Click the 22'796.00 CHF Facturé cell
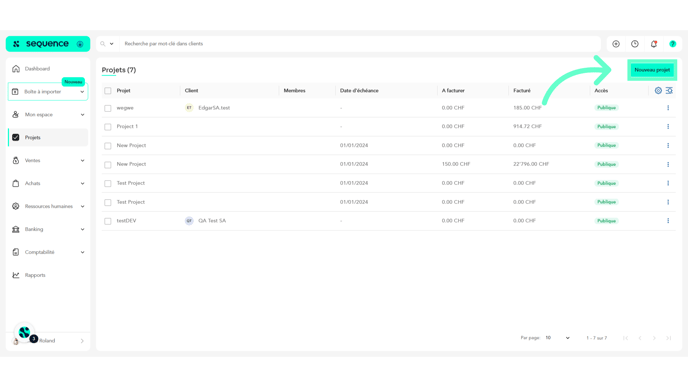The width and height of the screenshot is (688, 387). coord(531,164)
